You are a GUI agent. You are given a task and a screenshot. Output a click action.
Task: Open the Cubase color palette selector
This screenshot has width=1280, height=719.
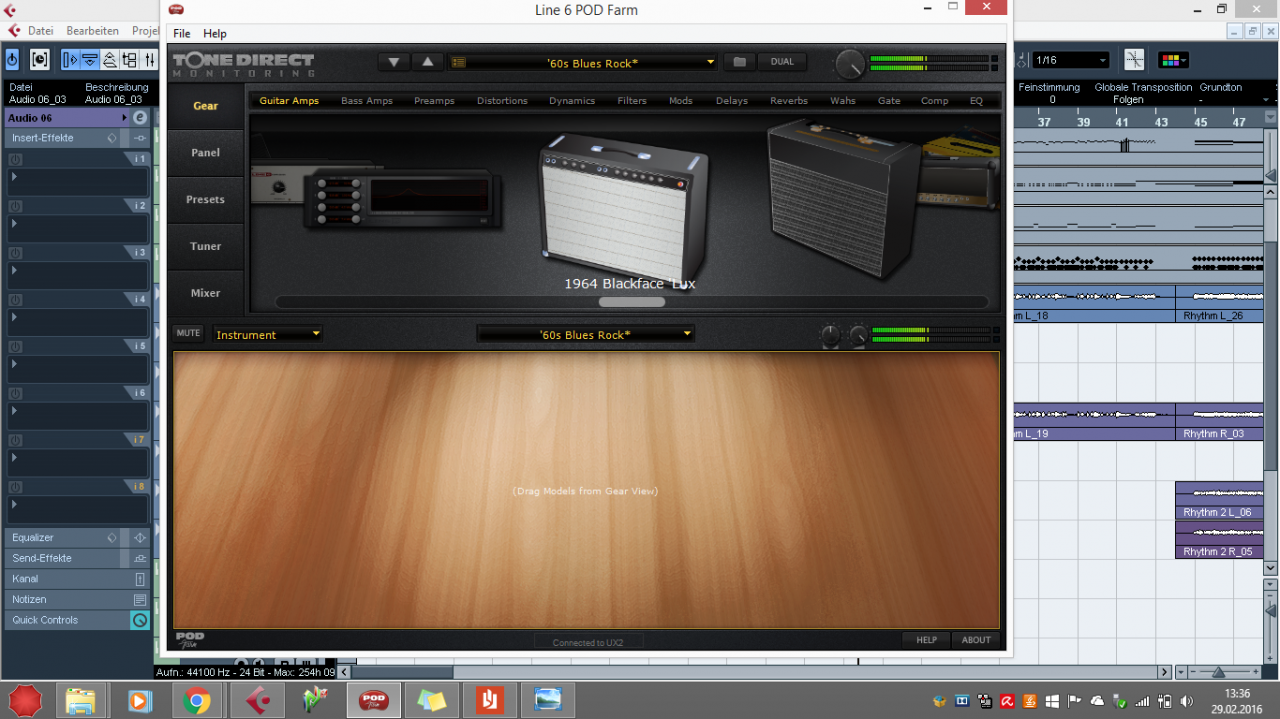[x=1173, y=60]
